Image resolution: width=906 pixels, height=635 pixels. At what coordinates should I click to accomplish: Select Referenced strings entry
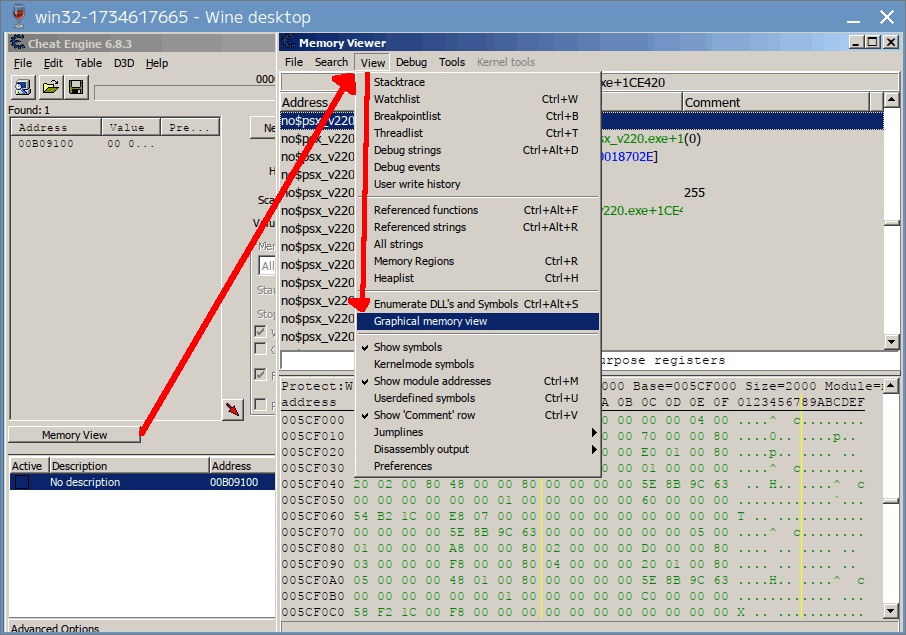(x=477, y=227)
